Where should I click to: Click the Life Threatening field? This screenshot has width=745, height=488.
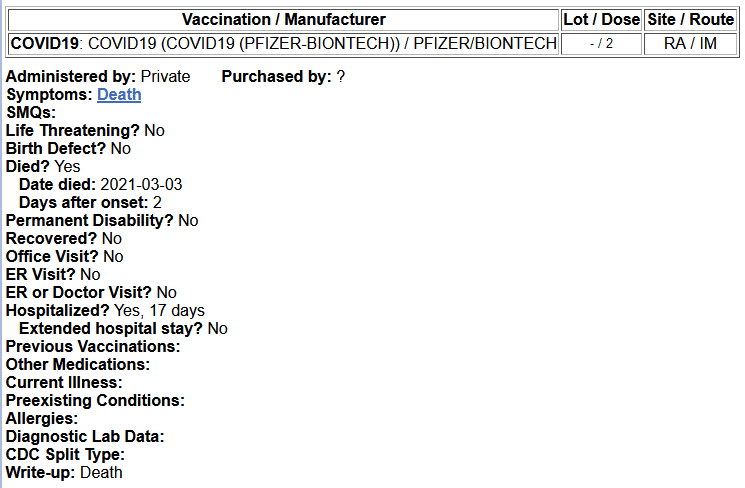[x=85, y=130]
